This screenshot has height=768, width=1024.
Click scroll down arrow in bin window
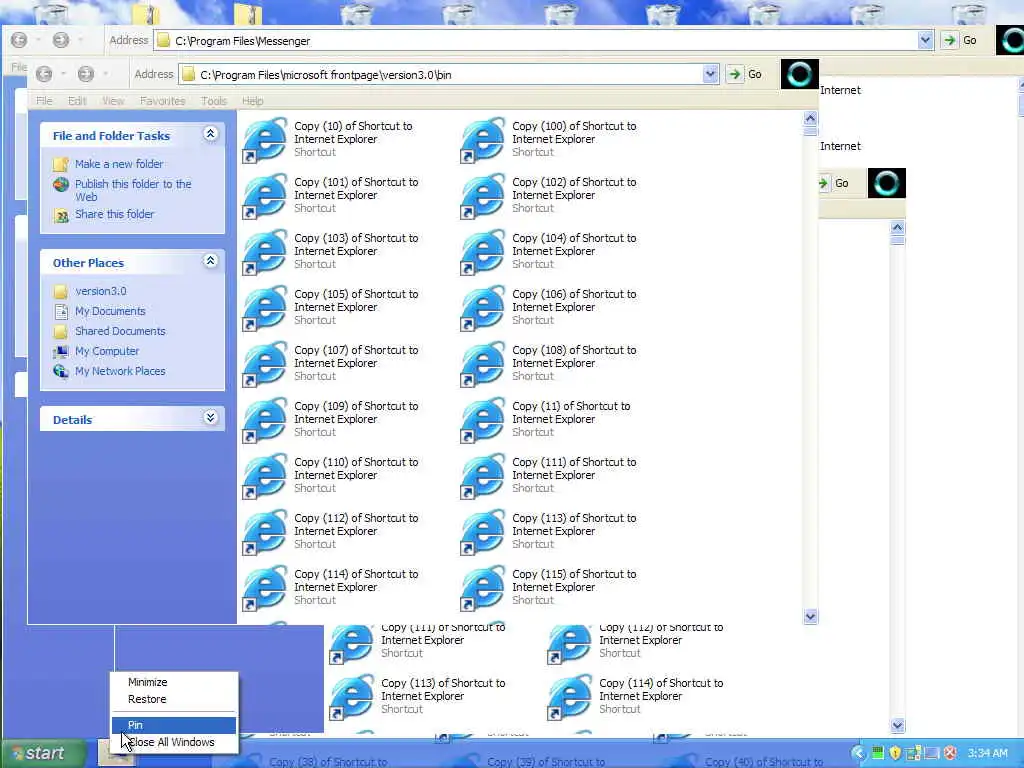(x=810, y=616)
